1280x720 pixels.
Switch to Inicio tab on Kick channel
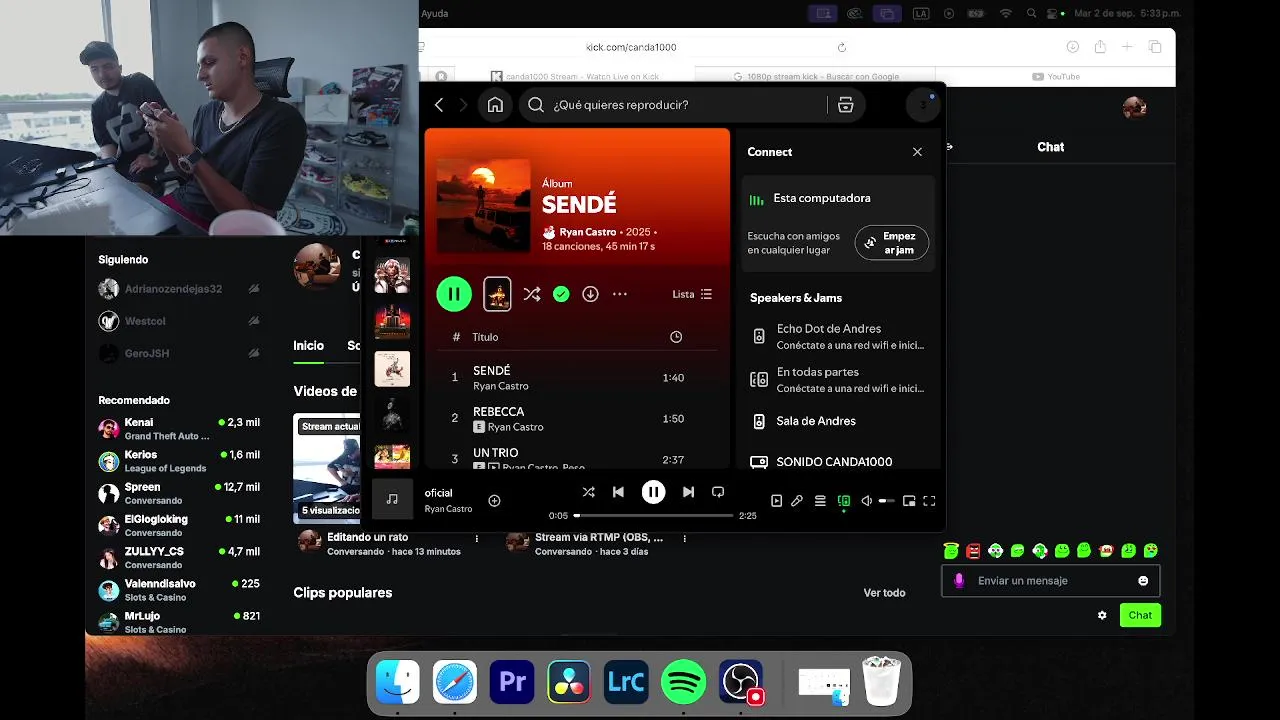click(x=308, y=346)
